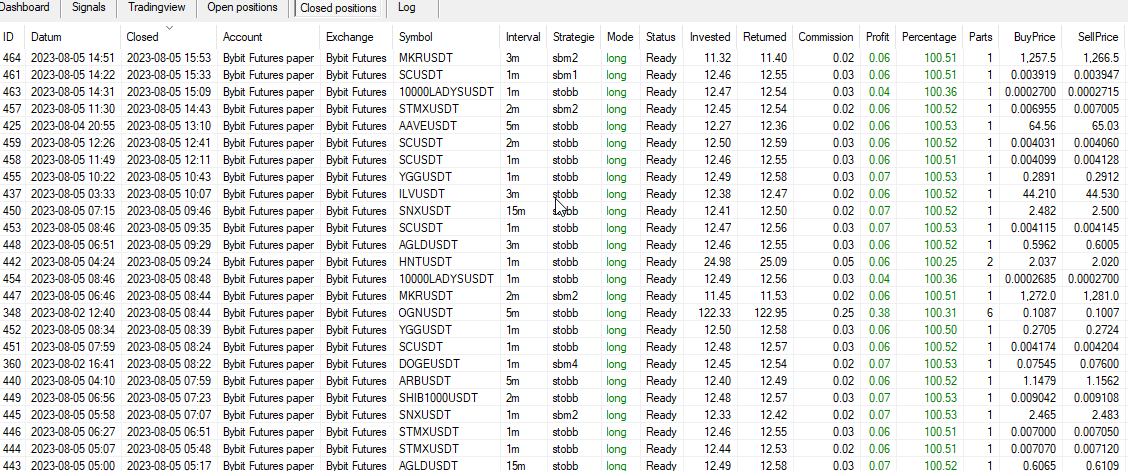Sort by the Profit column header
This screenshot has height=471, width=1128.
pos(878,37)
